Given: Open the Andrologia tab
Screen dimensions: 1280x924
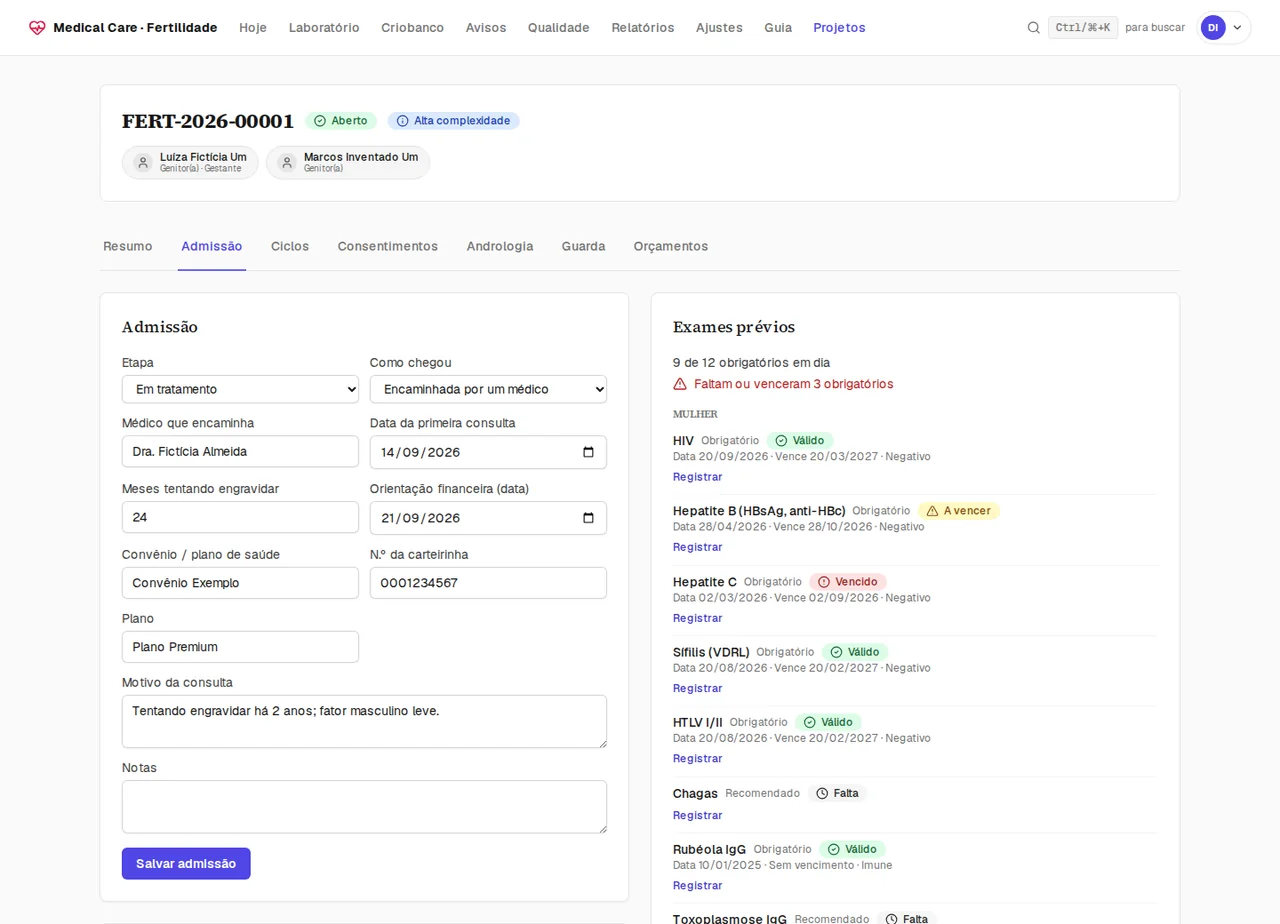Looking at the screenshot, I should (x=500, y=246).
